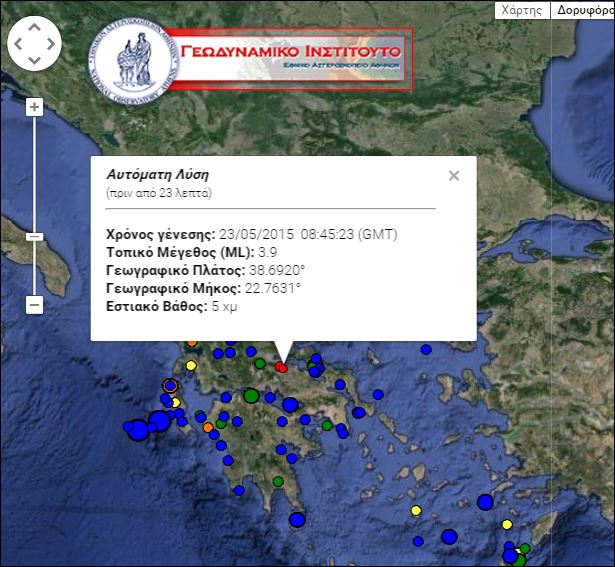Screen dimensions: 615x567
Task: Select the green marker in southern Peloponnese
Action: [278, 481]
